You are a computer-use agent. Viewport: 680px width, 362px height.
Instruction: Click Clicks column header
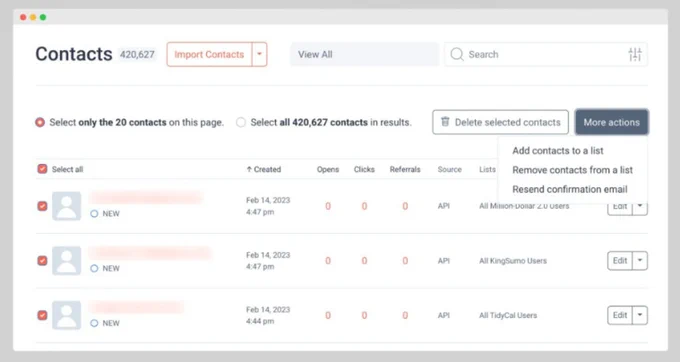[x=364, y=170]
